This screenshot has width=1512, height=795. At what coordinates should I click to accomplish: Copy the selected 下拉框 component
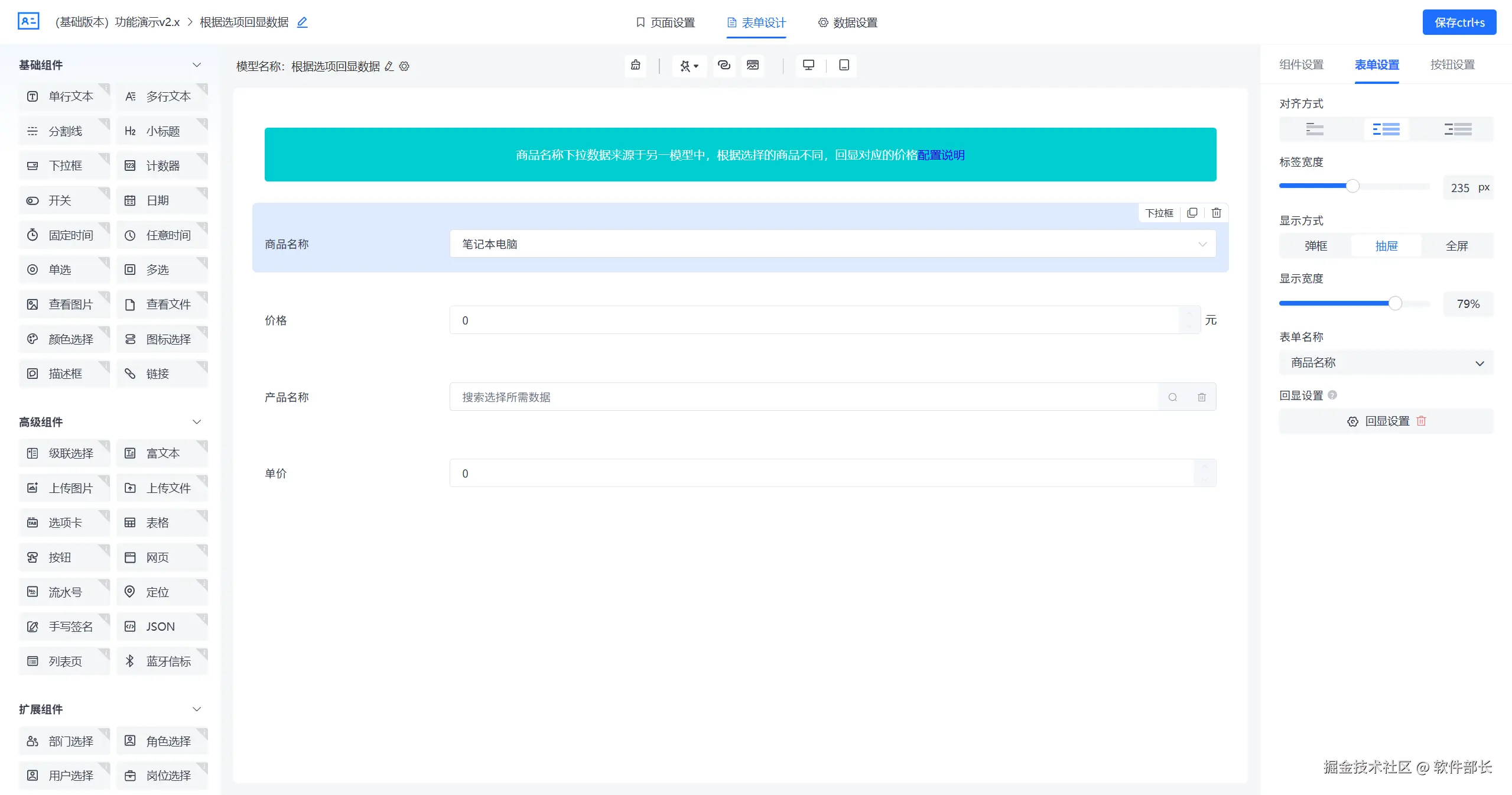(x=1192, y=213)
